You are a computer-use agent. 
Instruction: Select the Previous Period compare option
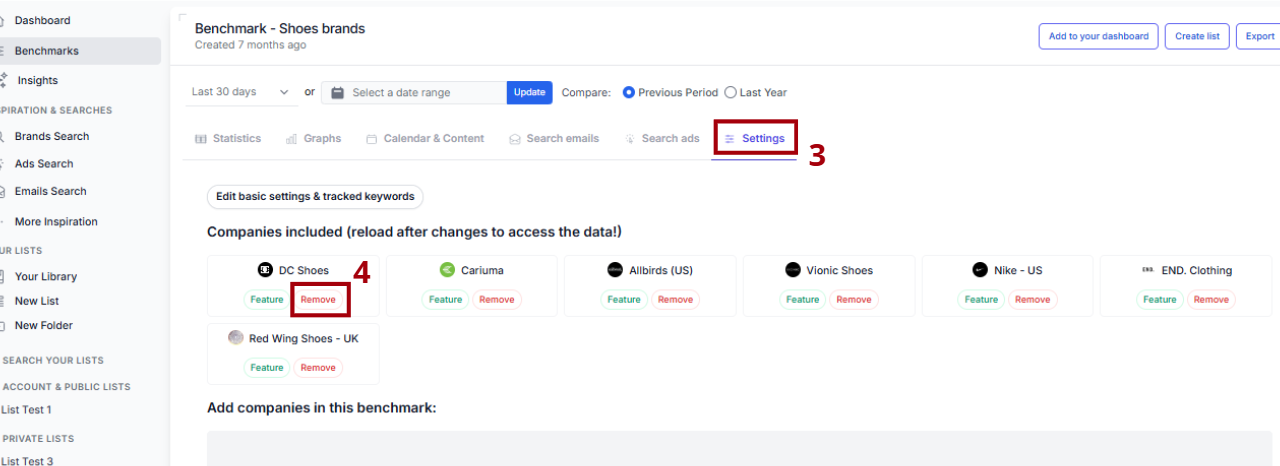click(x=629, y=92)
